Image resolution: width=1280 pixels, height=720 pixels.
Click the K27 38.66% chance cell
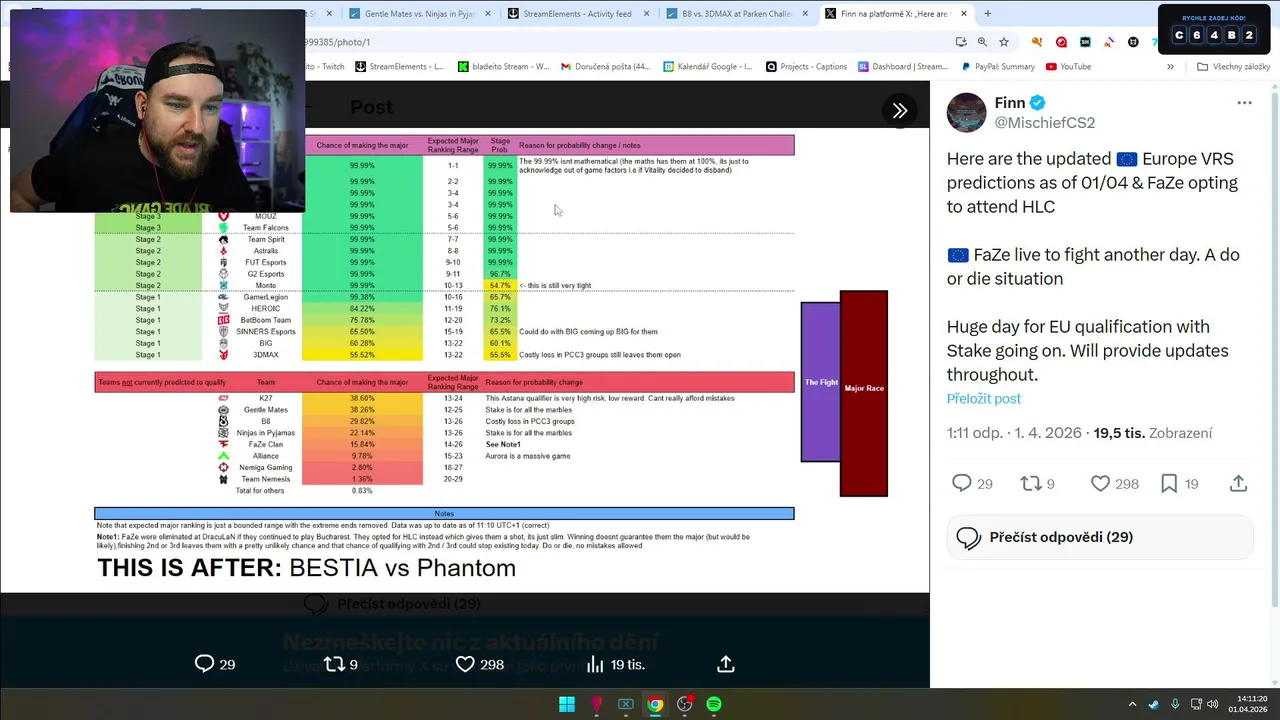362,398
